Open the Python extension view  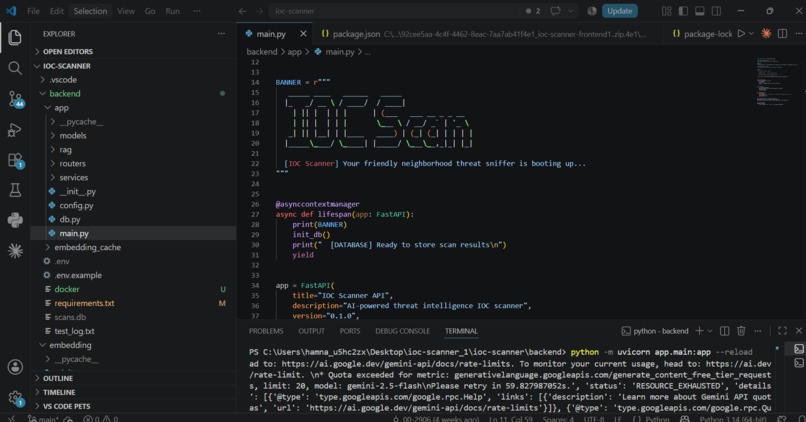(x=15, y=220)
